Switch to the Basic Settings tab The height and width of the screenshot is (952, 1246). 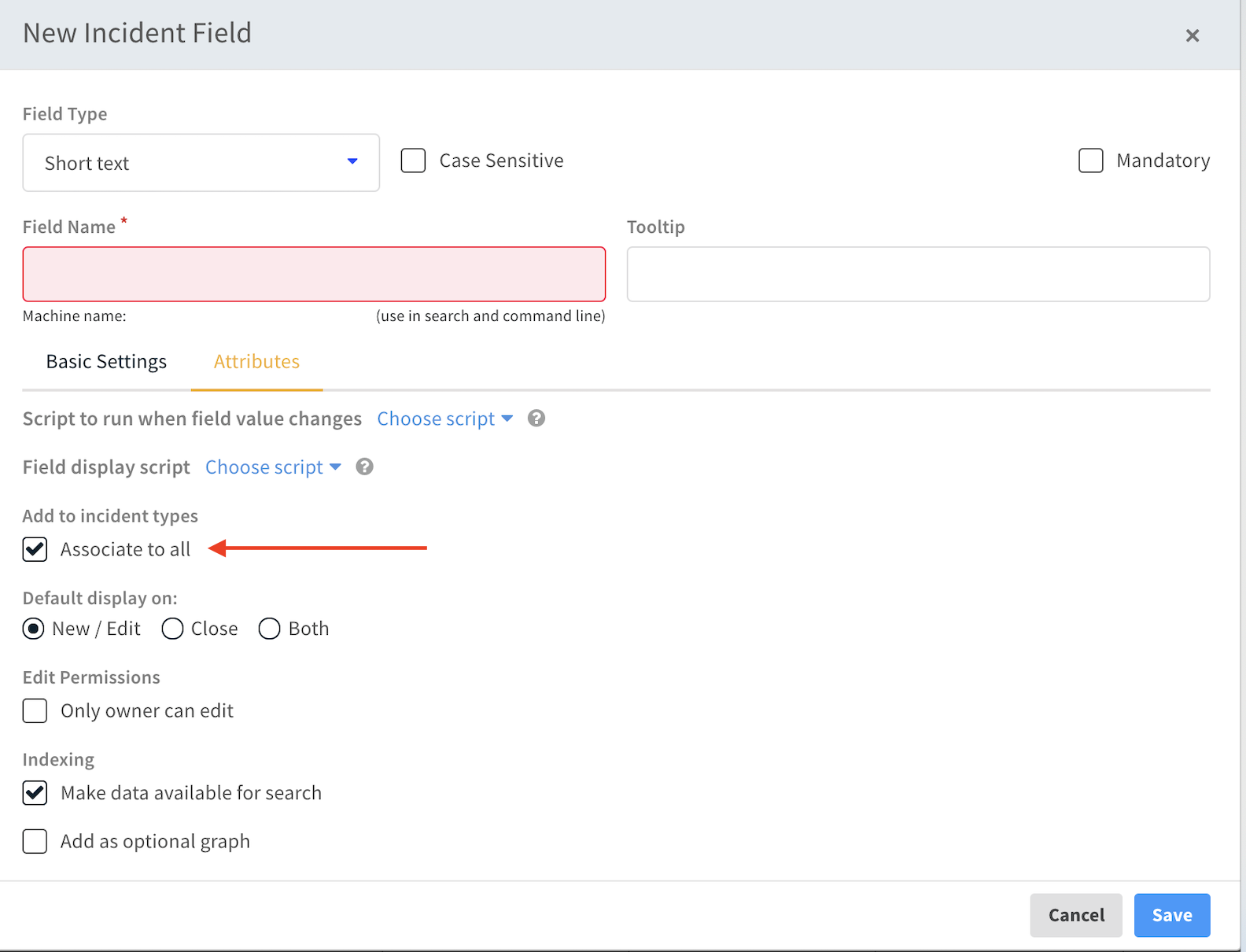106,361
